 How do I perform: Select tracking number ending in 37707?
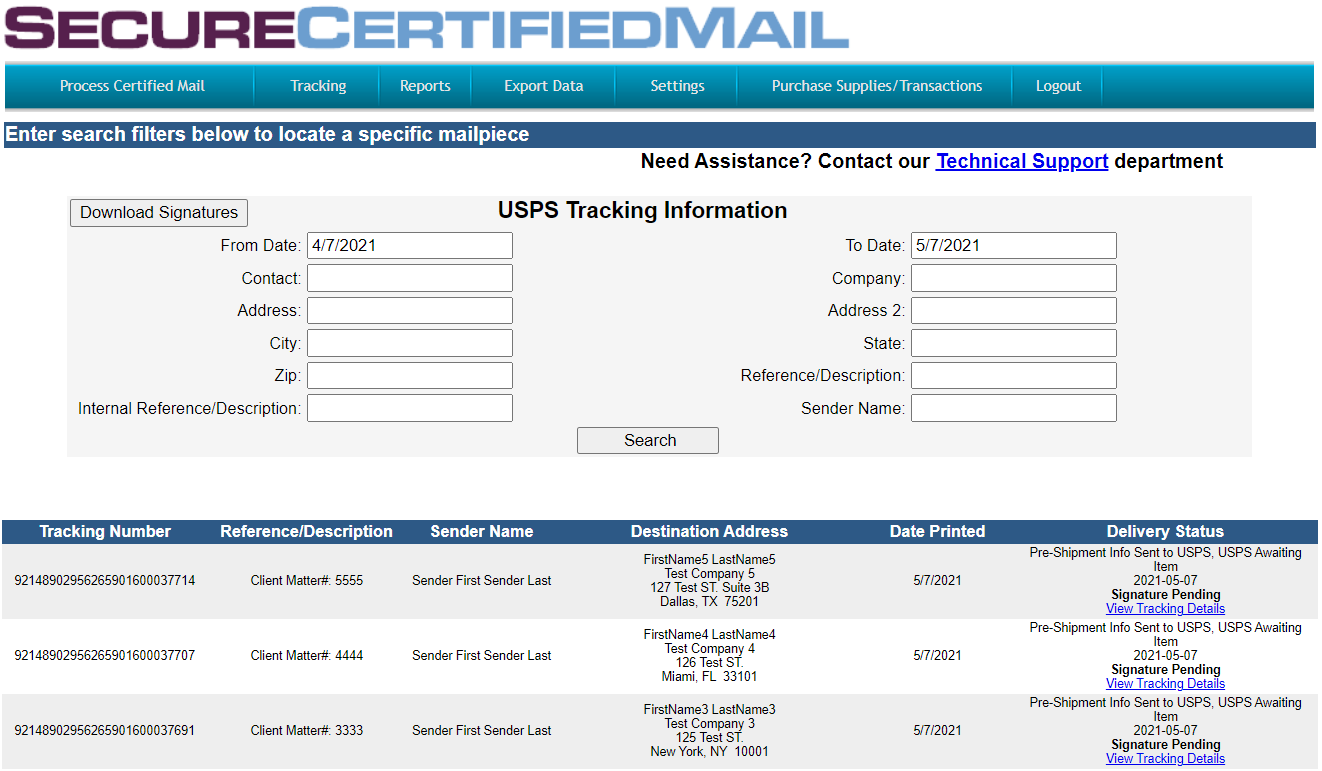(105, 656)
